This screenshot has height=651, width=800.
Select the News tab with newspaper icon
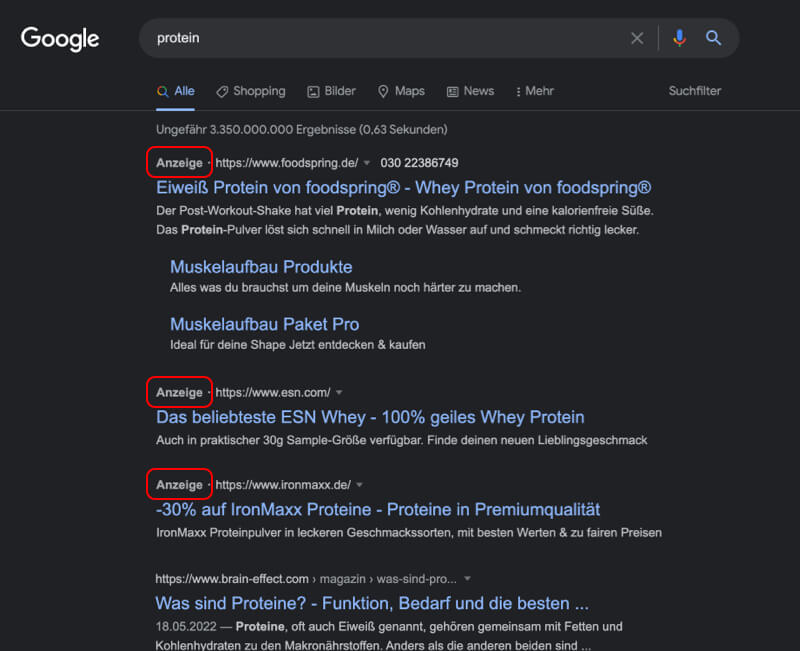pos(470,91)
